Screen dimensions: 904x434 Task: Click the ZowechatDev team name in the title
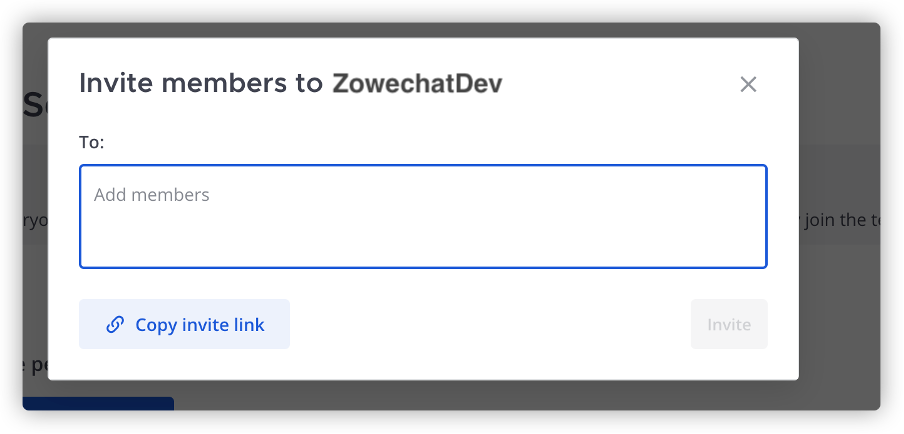coord(417,84)
